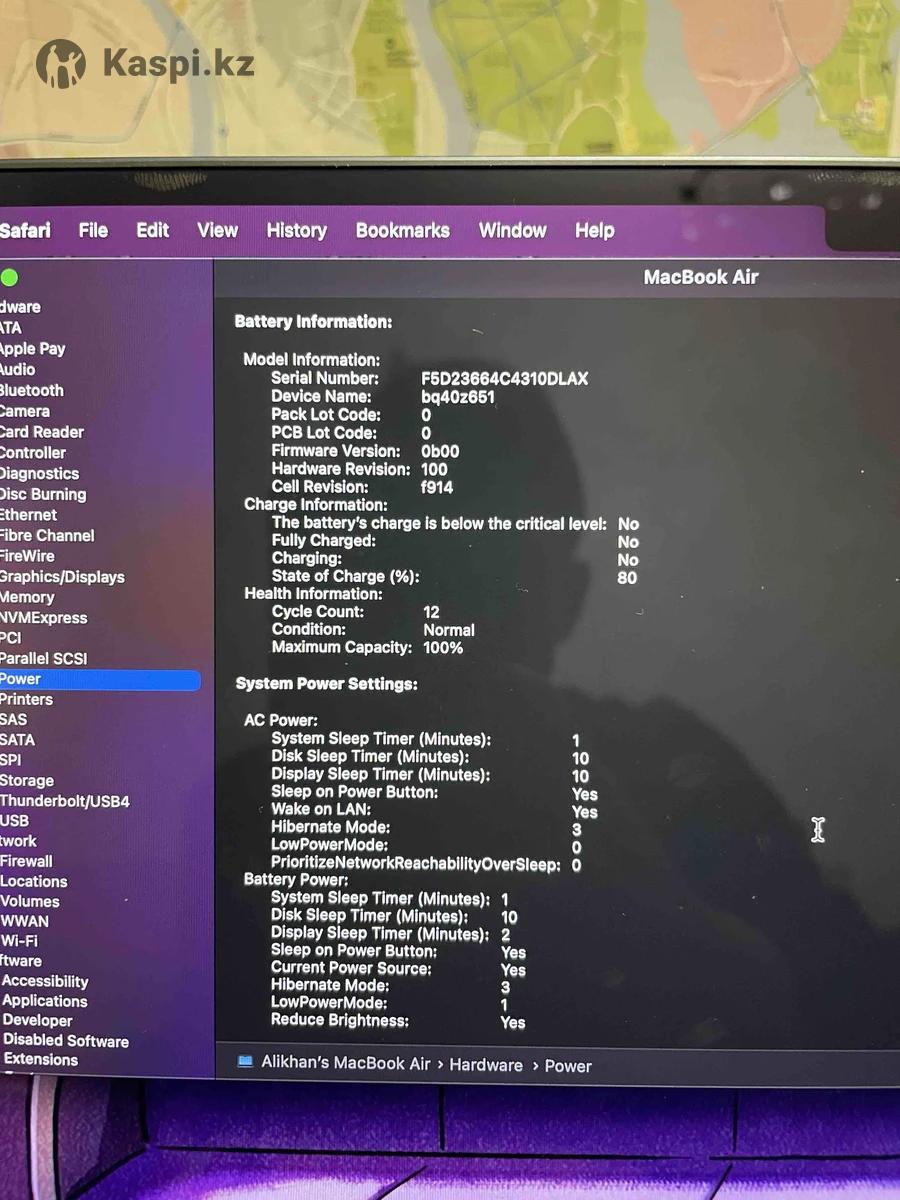Click Hardware Revision value 100

tap(435, 469)
